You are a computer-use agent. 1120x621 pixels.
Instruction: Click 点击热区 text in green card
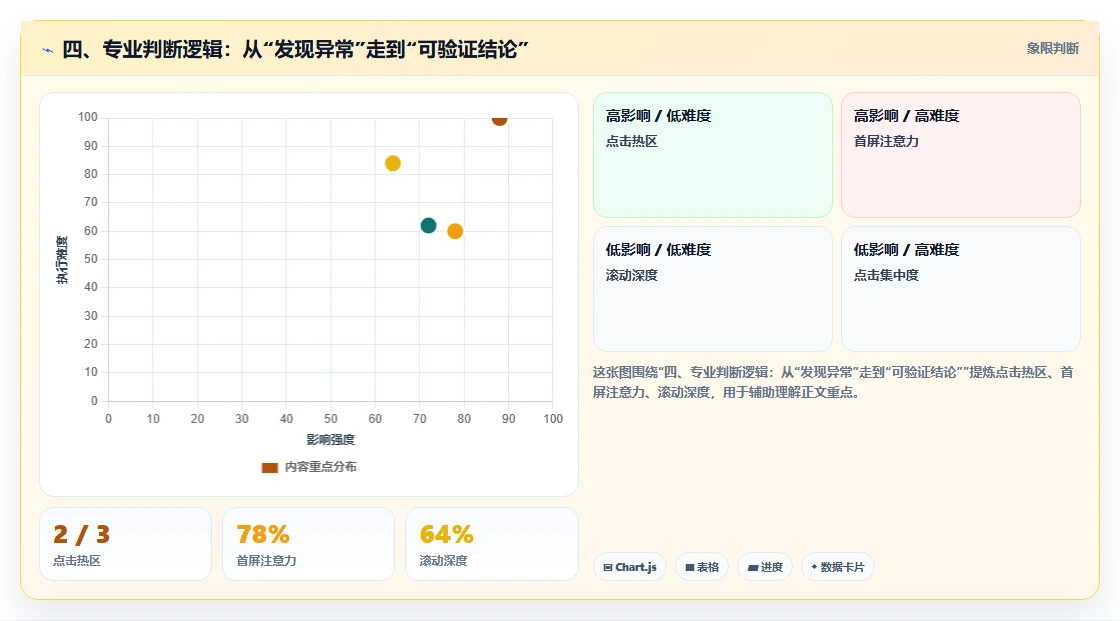coord(631,141)
